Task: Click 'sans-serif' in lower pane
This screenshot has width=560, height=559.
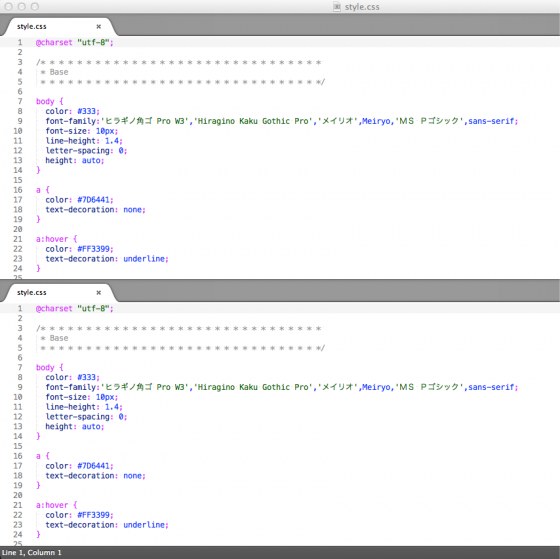Action: point(491,387)
